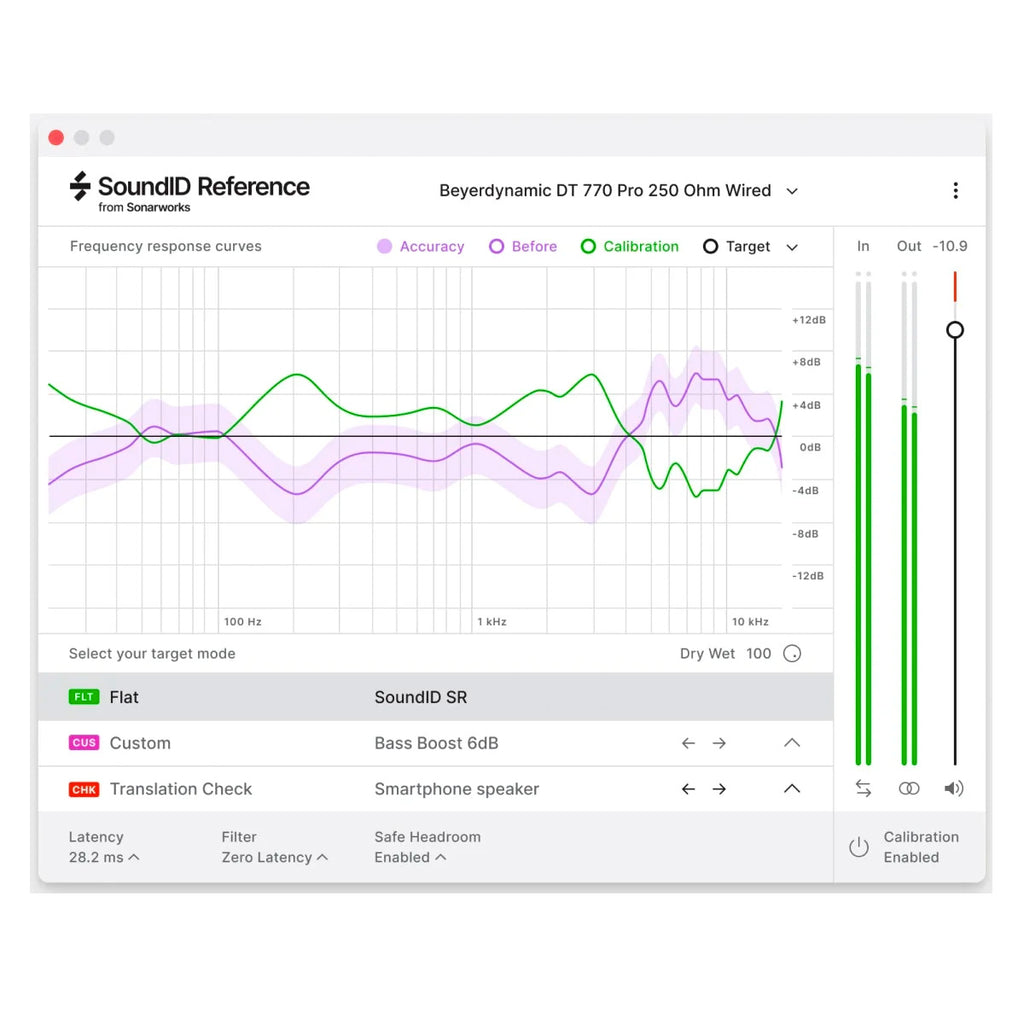This screenshot has width=1024, height=1024.
Task: Click the output level meter
Action: tap(909, 518)
